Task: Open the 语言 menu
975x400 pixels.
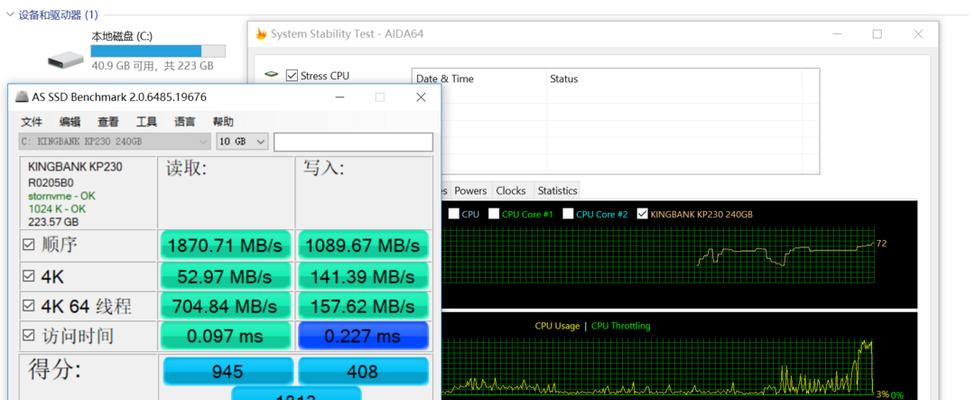Action: click(x=185, y=122)
